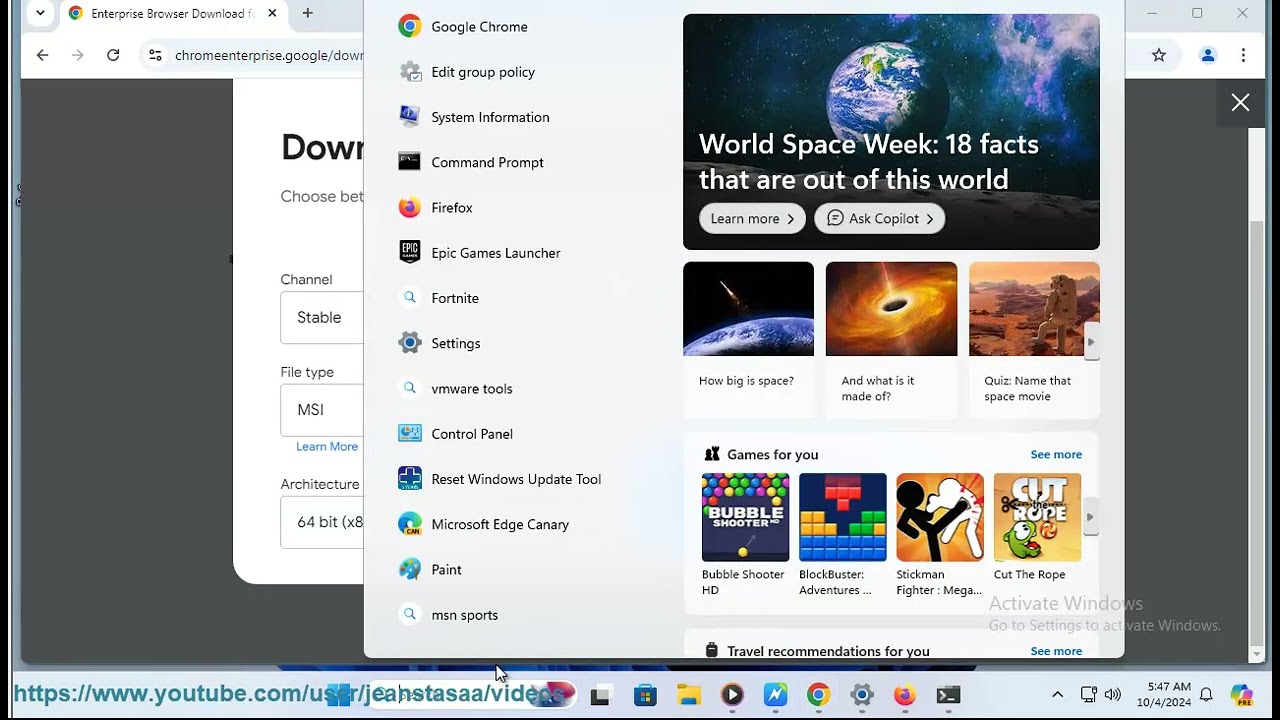The height and width of the screenshot is (720, 1280).
Task: Click See more for Games for you
Action: [1056, 455]
